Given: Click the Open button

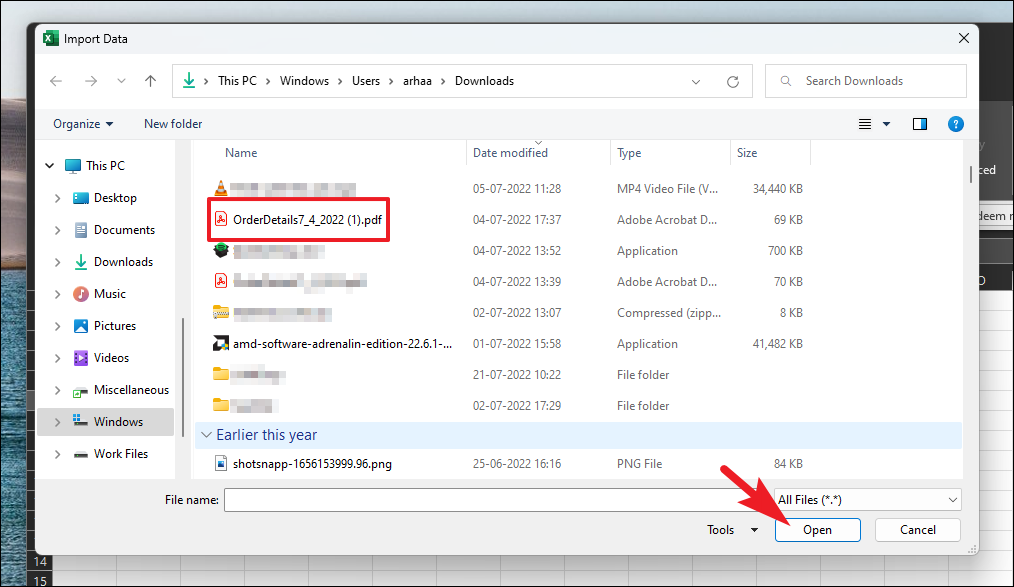Looking at the screenshot, I should pyautogui.click(x=817, y=530).
